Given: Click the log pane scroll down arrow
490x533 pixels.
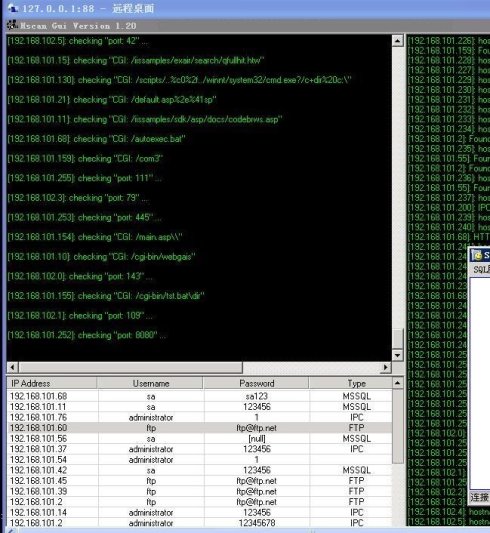Looking at the screenshot, I should (x=397, y=355).
